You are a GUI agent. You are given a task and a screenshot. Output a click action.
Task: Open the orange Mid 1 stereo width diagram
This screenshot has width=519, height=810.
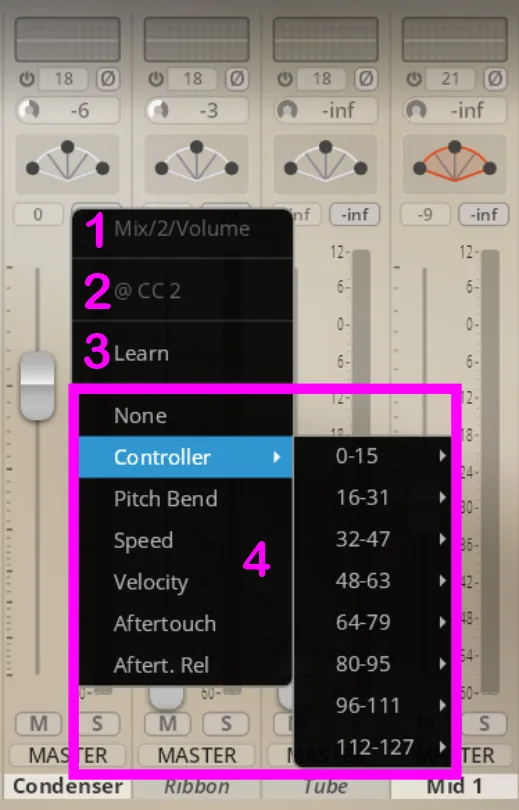pos(454,164)
